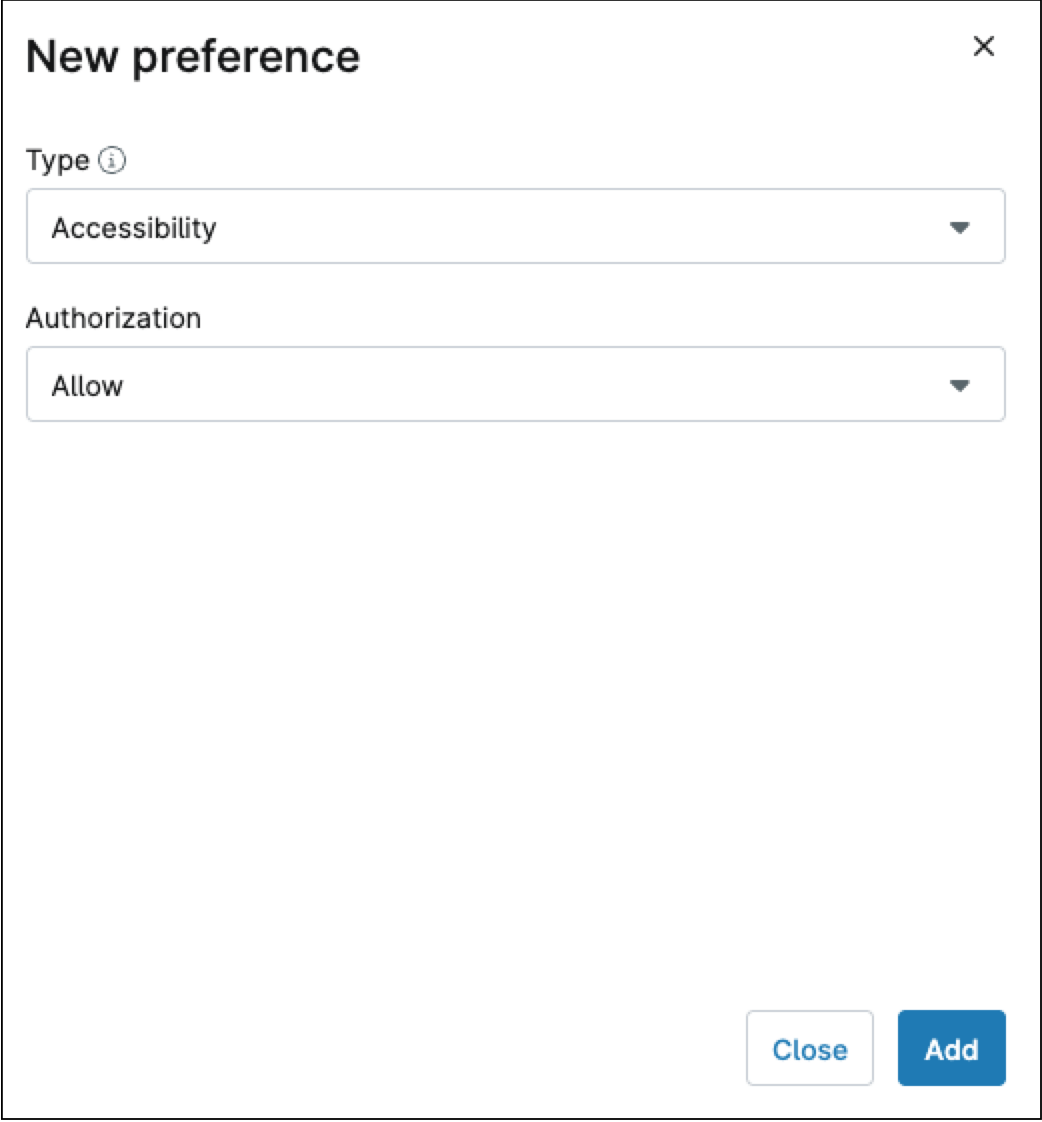This screenshot has width=1042, height=1122.
Task: Click the dropdown arrow on the Authorization field
Action: (x=962, y=384)
